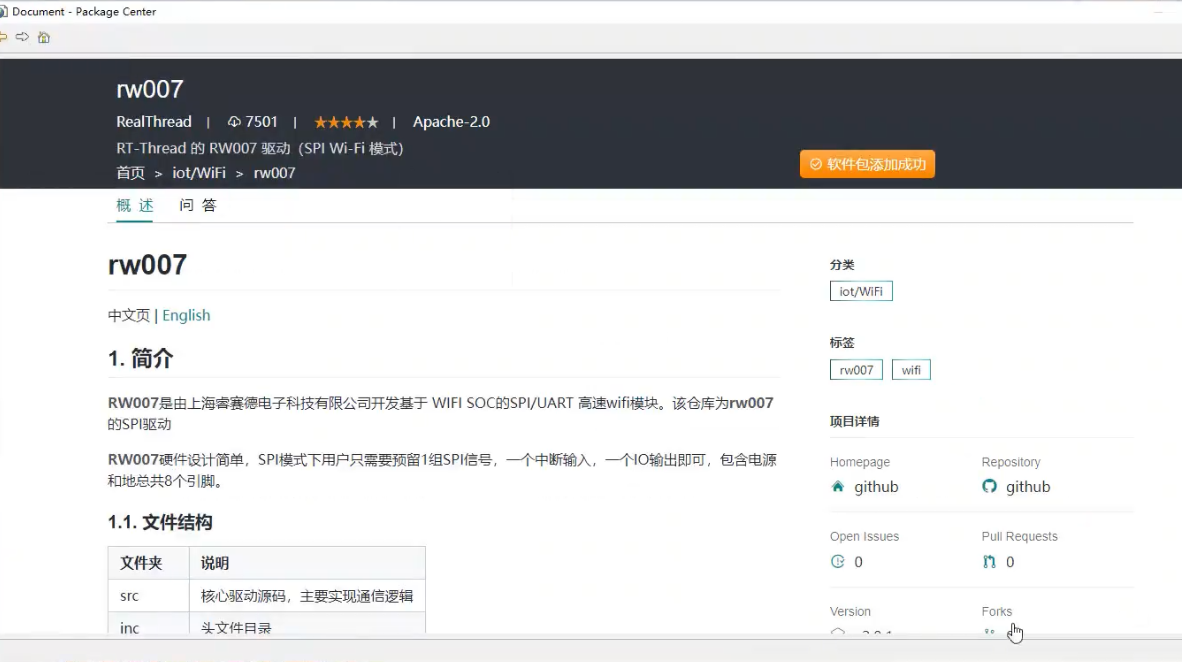Viewport: 1182px width, 662px height.
Task: Click the 7501 download count
Action: pos(262,121)
